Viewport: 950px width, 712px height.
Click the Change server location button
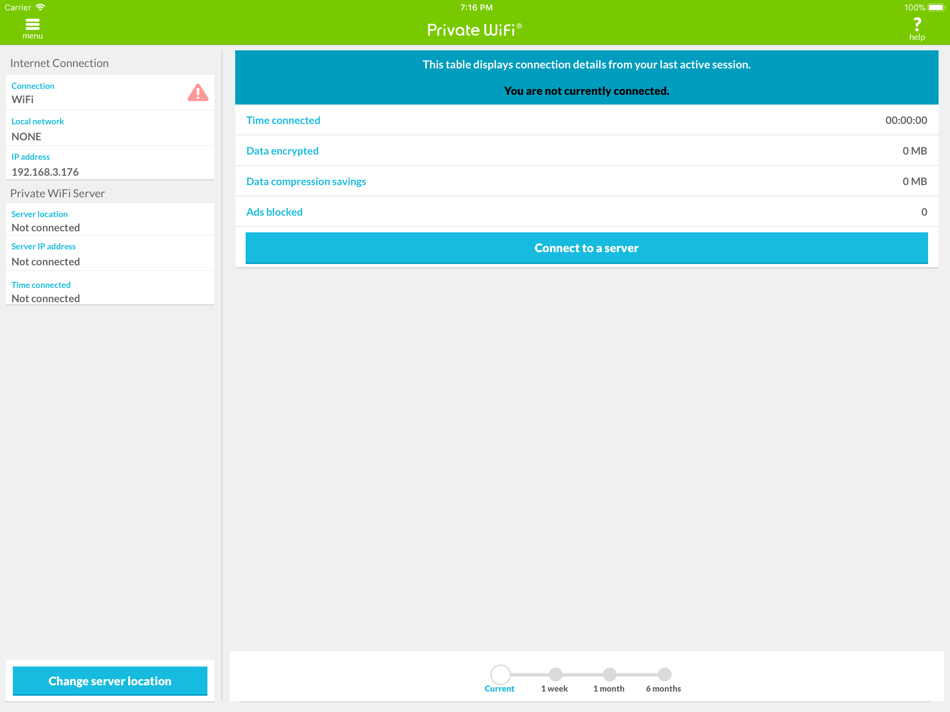point(110,680)
